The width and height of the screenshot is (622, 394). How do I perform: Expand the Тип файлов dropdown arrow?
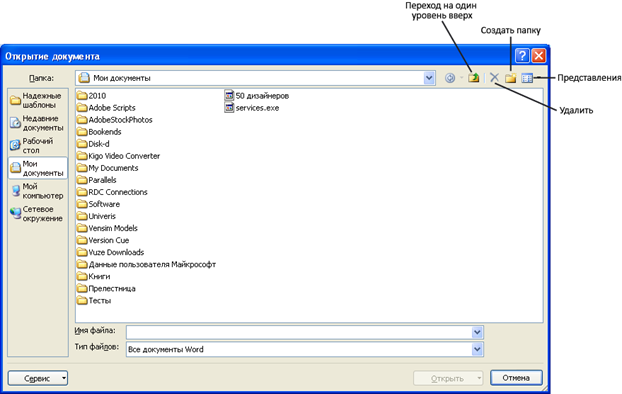coord(477,349)
